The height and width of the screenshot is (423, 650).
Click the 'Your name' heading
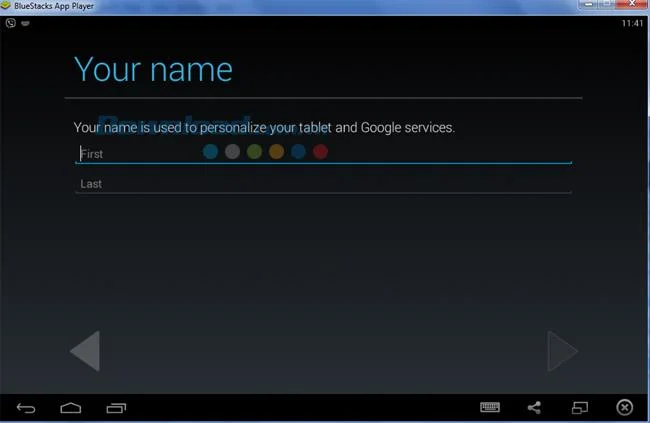[153, 69]
